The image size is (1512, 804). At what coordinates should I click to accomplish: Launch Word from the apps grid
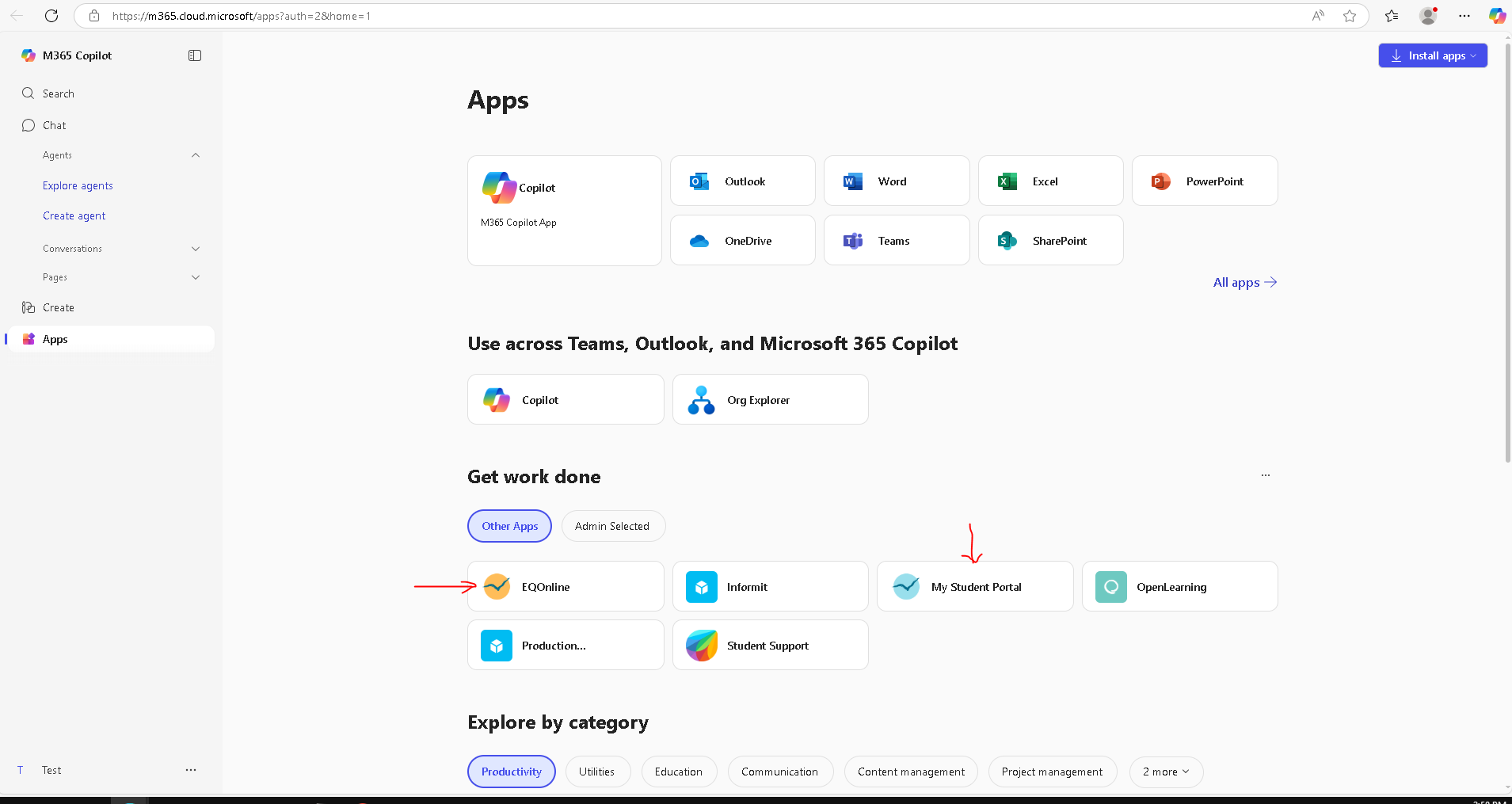click(897, 181)
